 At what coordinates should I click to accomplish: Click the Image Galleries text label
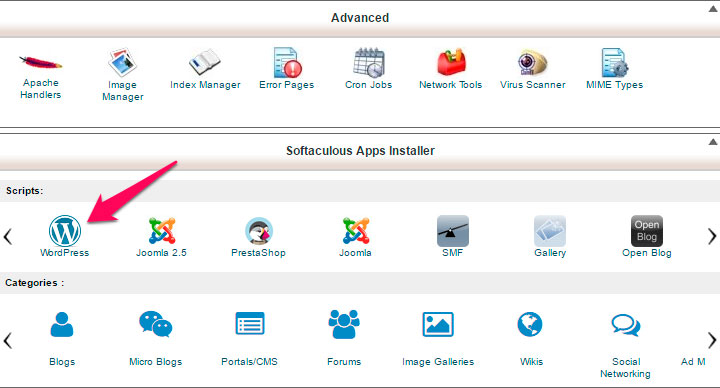pyautogui.click(x=438, y=362)
